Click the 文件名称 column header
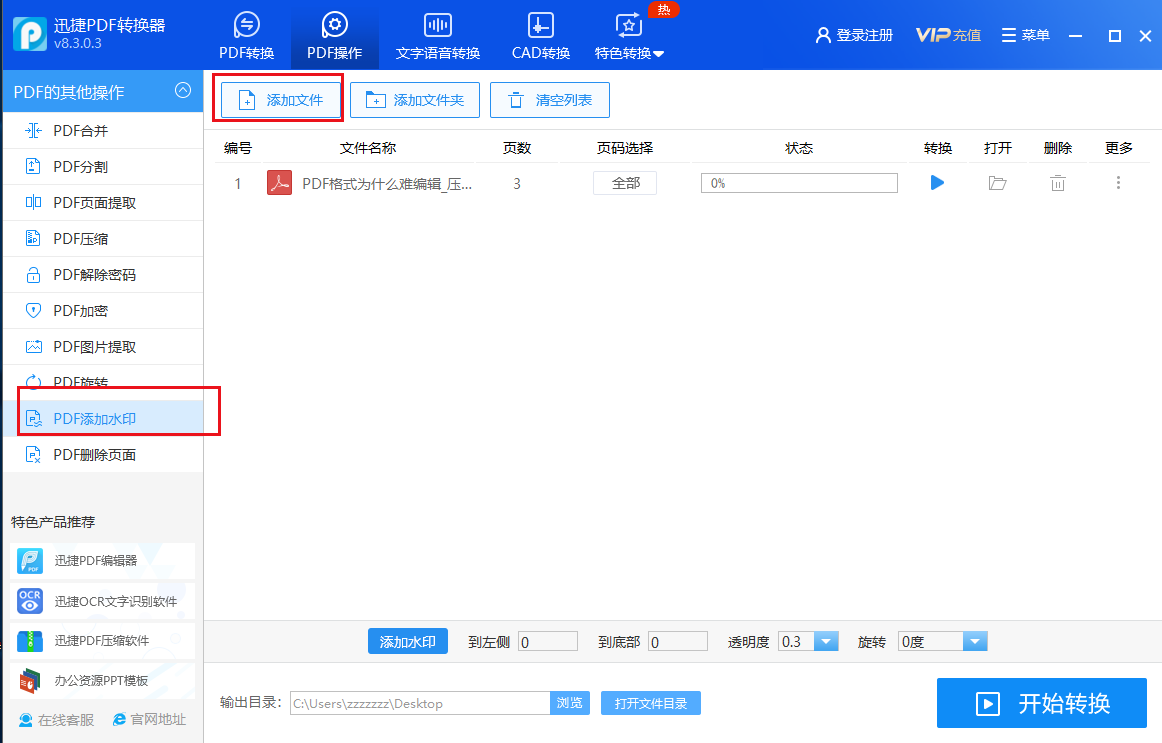Screen dimensions: 1162x743 368,148
